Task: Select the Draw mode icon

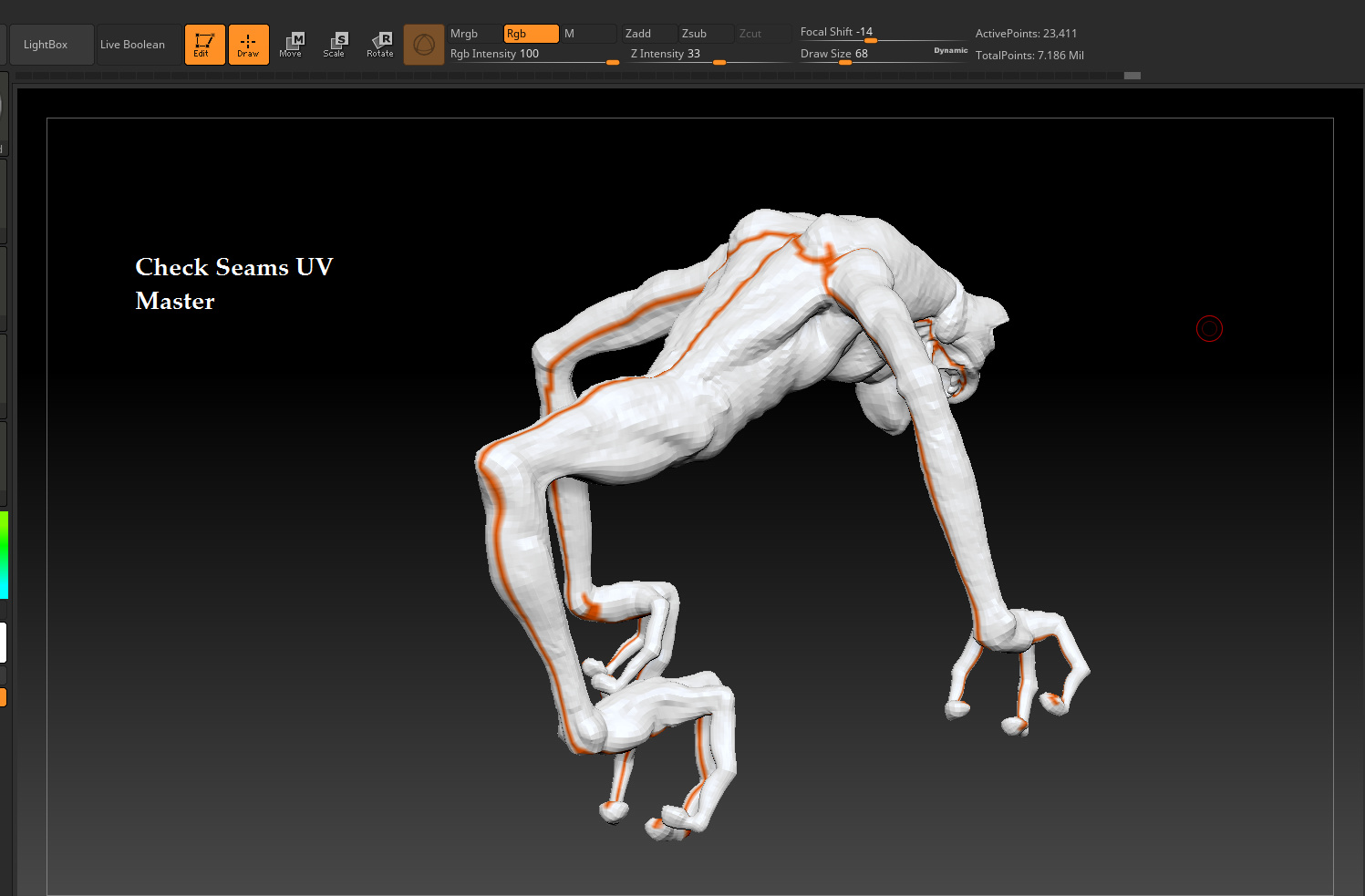Action: pyautogui.click(x=248, y=45)
